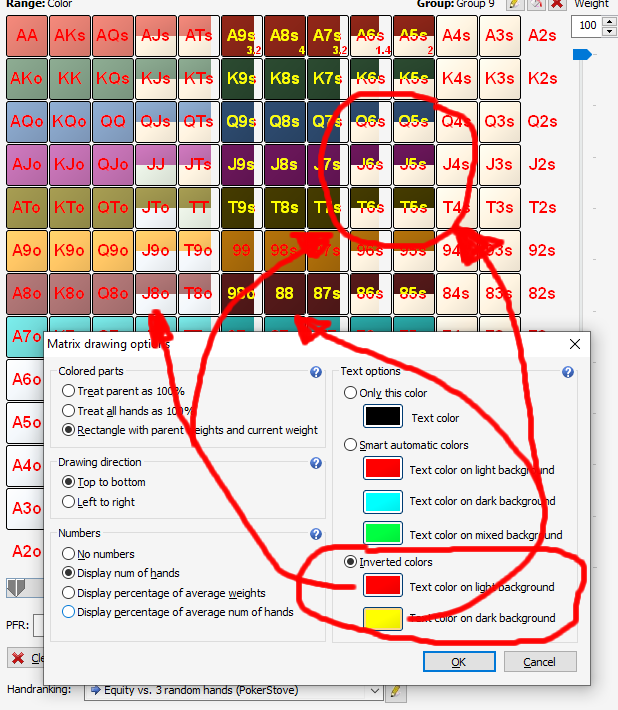618x710 pixels.
Task: Select Display percentage of average weights
Action: tap(164, 593)
